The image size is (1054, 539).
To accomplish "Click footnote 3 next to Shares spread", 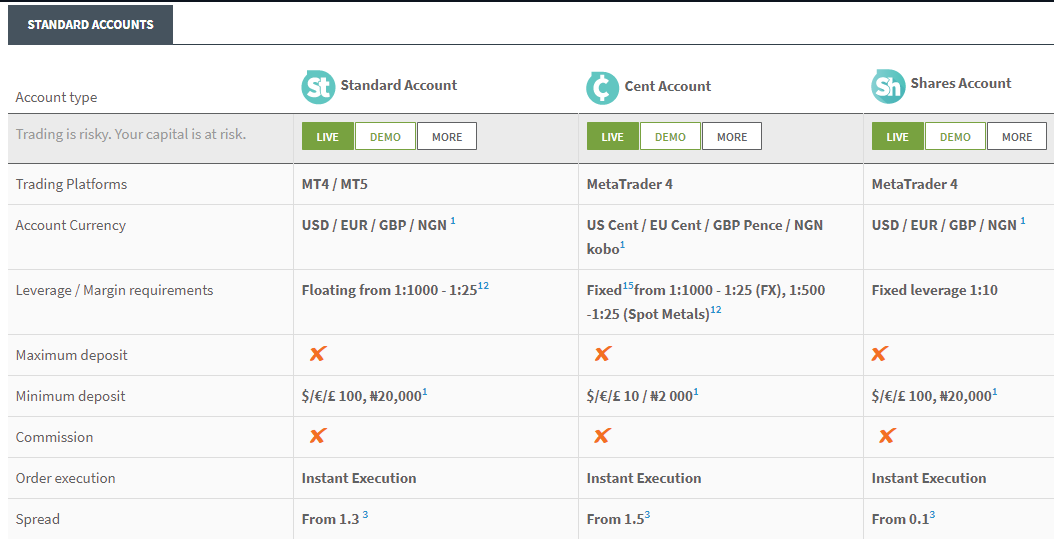I will click(x=932, y=515).
